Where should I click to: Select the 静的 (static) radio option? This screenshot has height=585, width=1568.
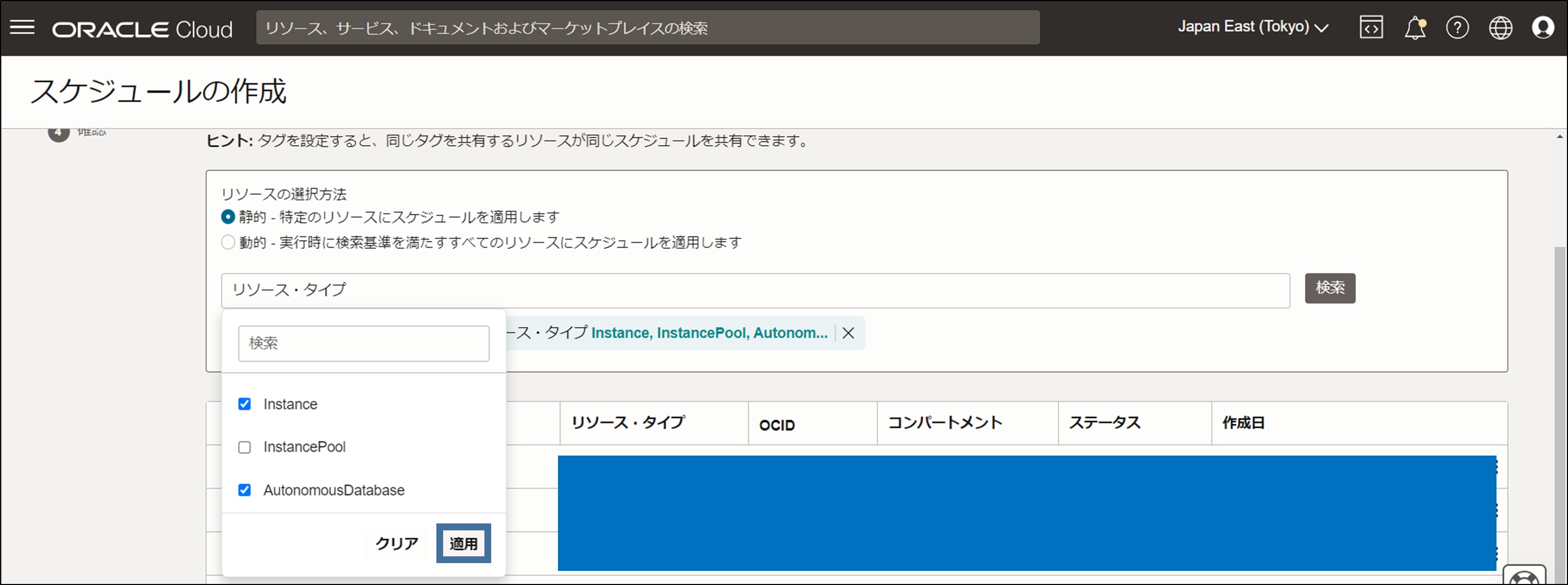click(228, 217)
